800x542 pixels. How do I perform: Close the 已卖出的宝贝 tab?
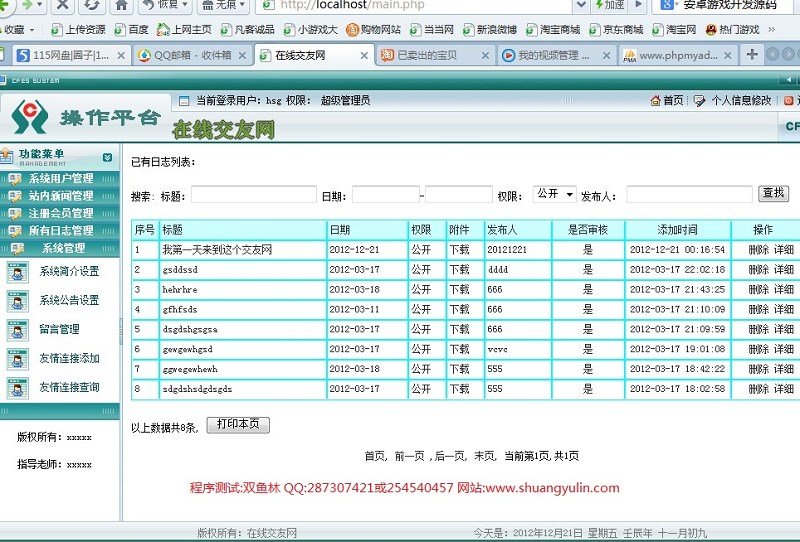pos(485,56)
